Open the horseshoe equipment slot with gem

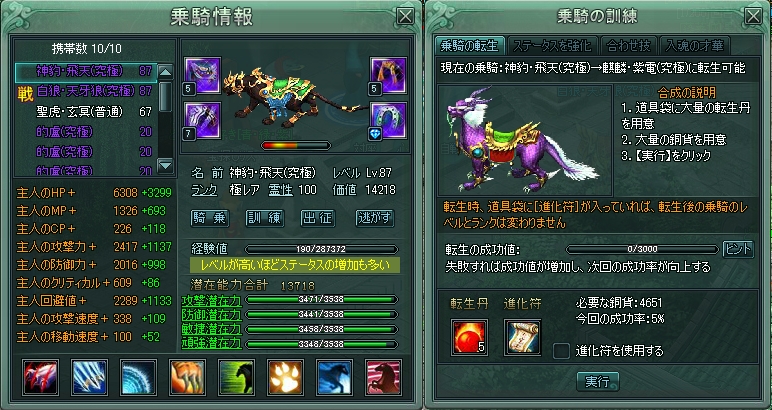click(x=388, y=121)
